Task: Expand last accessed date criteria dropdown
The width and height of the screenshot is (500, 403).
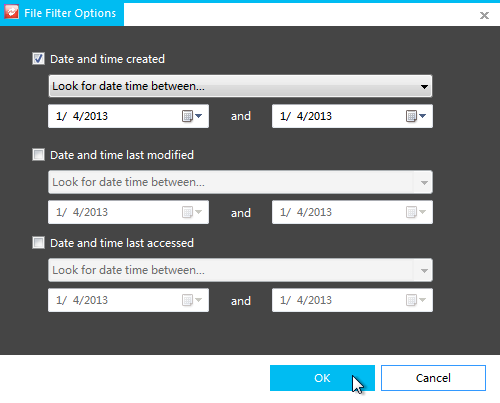Action: 240,270
